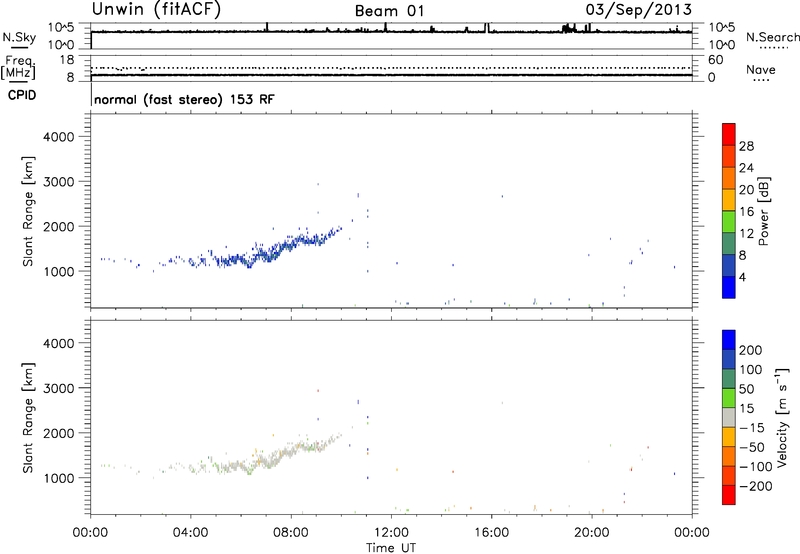Click the "3000" tick in power panel
Image resolution: width=800 pixels, height=554 pixels.
pos(58,182)
